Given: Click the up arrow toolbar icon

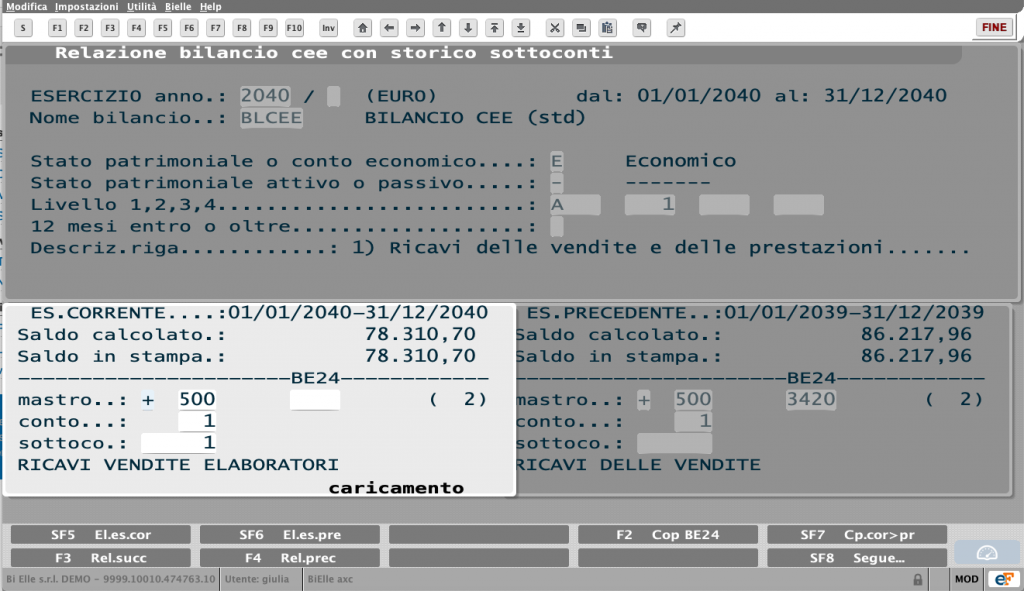Looking at the screenshot, I should 442,28.
